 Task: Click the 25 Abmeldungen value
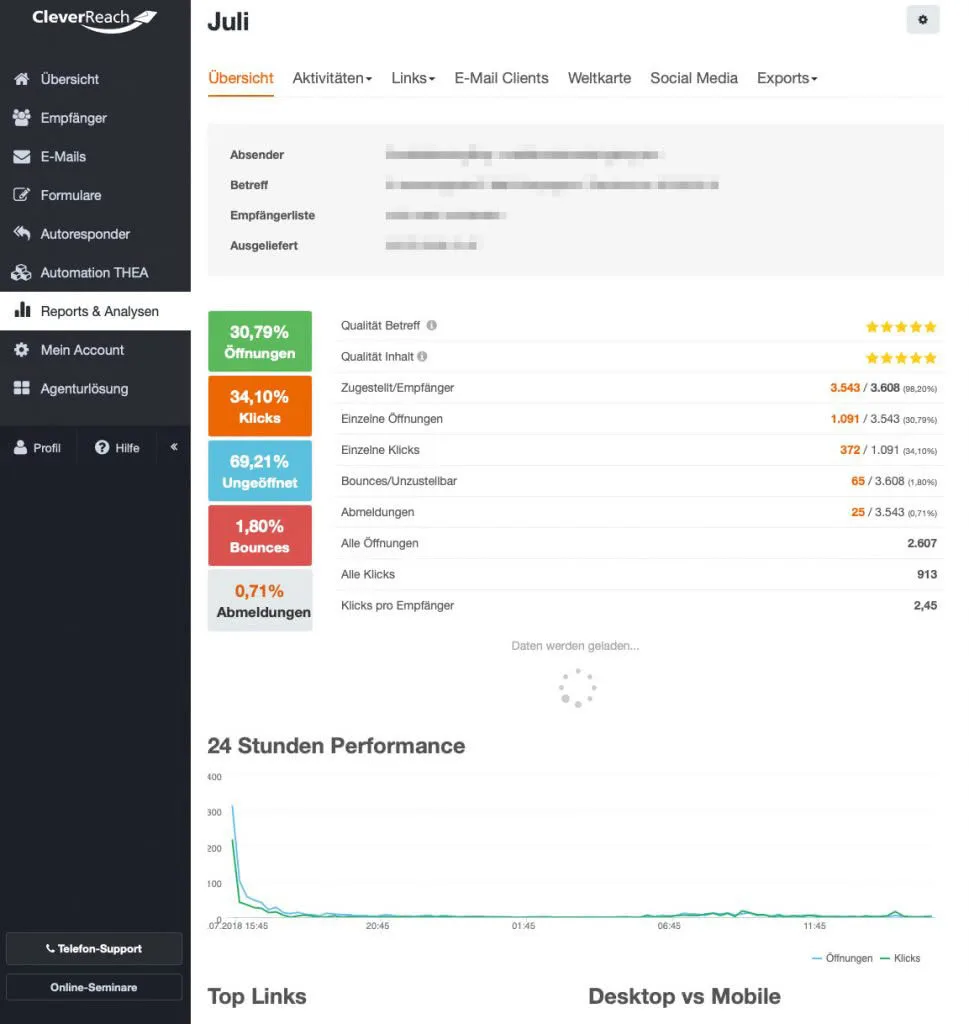pyautogui.click(x=857, y=512)
